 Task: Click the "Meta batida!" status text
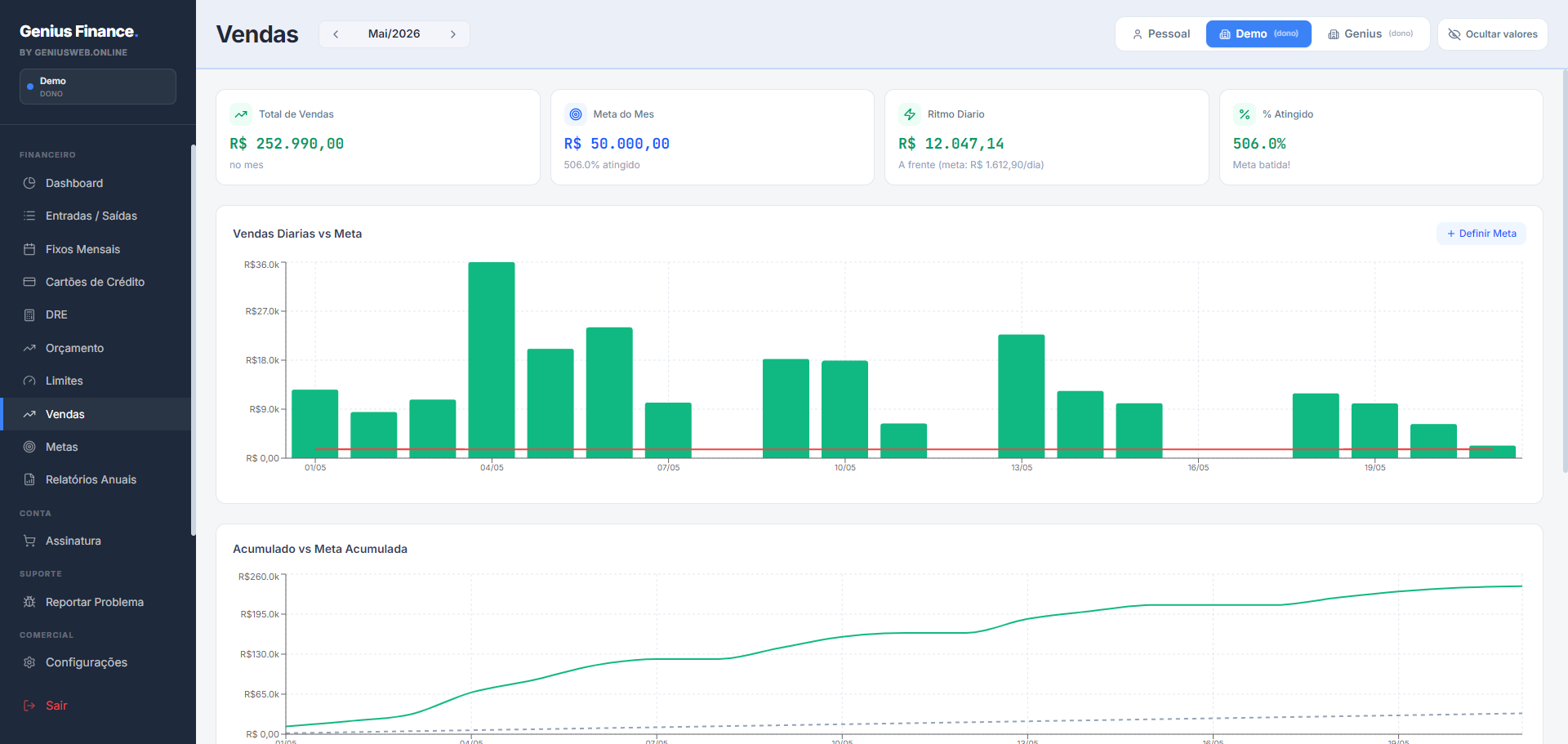click(1262, 165)
